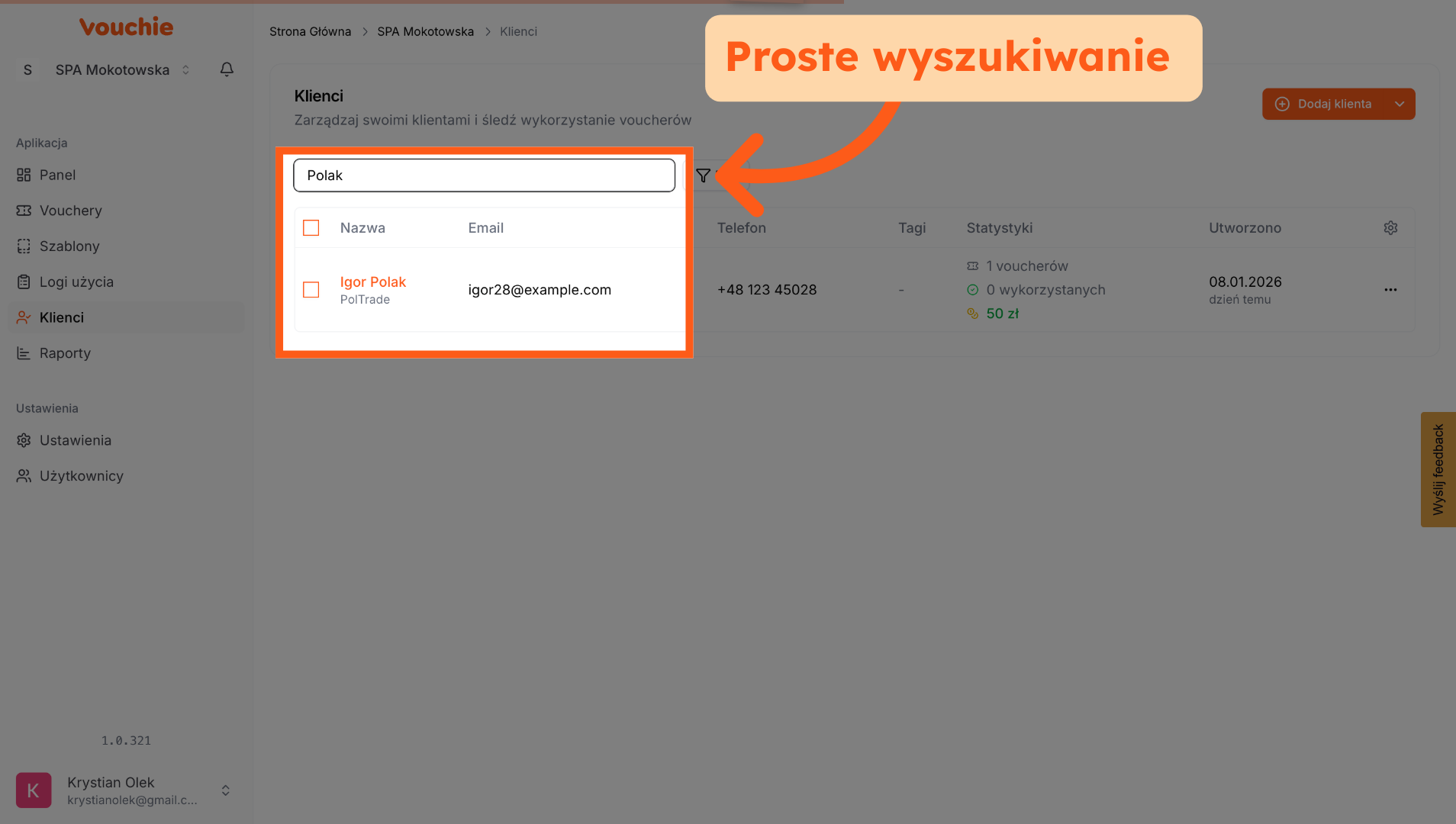Click Krystian Olek's avatar
The height and width of the screenshot is (824, 1456).
click(34, 790)
